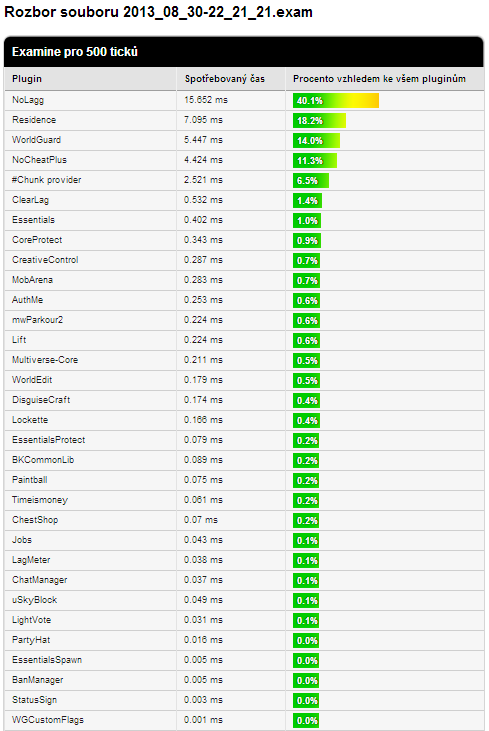This screenshot has width=489, height=731.
Task: Select the uSkyBlock plugin name
Action: point(34,600)
